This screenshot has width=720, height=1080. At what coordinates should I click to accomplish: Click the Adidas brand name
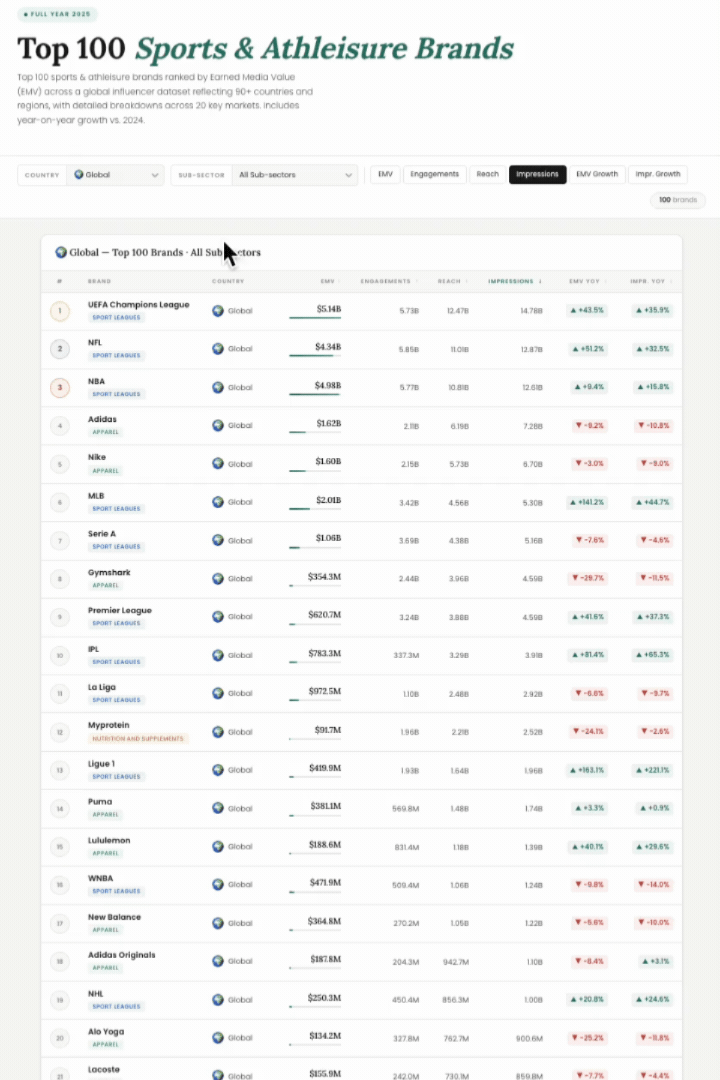click(x=102, y=420)
